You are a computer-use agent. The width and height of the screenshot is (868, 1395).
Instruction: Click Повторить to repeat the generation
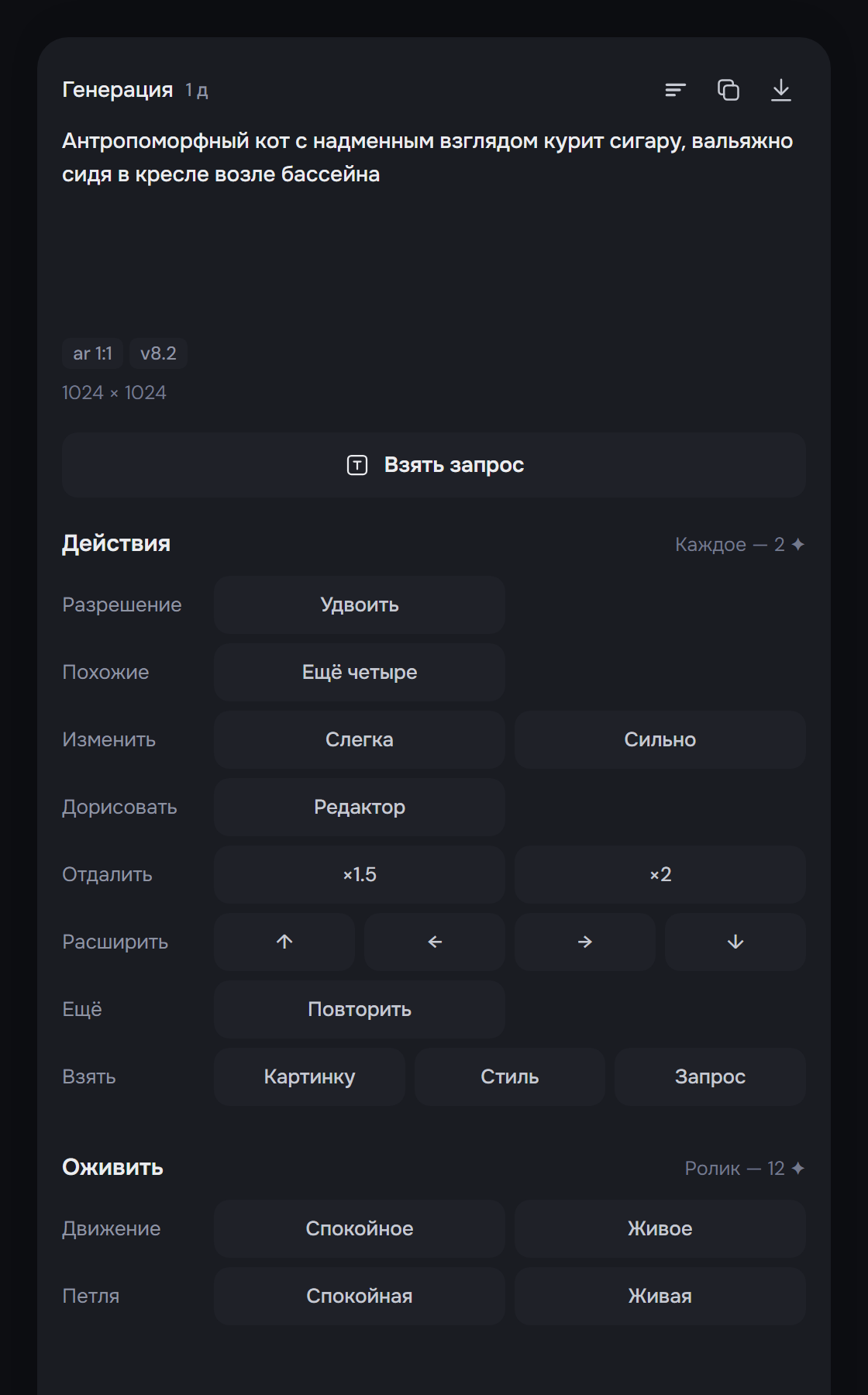(x=360, y=1009)
